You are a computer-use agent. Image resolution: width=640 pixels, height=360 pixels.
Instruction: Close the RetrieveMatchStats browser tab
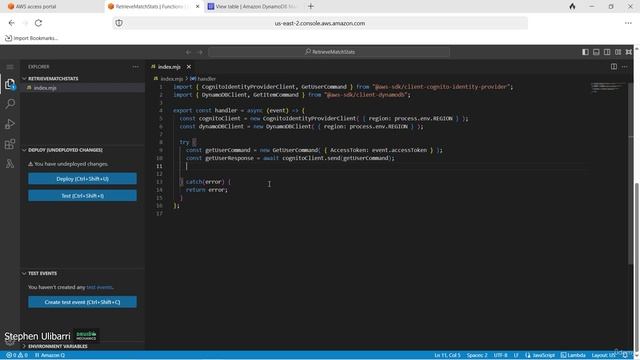tap(198, 7)
